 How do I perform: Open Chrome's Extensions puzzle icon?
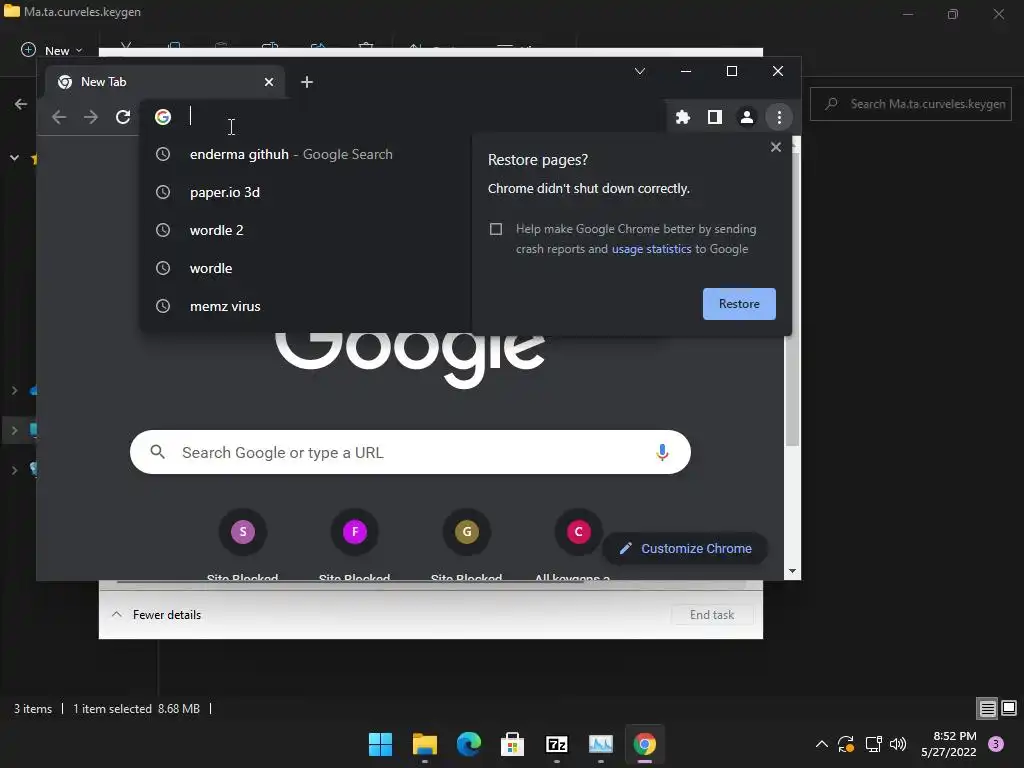[x=682, y=117]
